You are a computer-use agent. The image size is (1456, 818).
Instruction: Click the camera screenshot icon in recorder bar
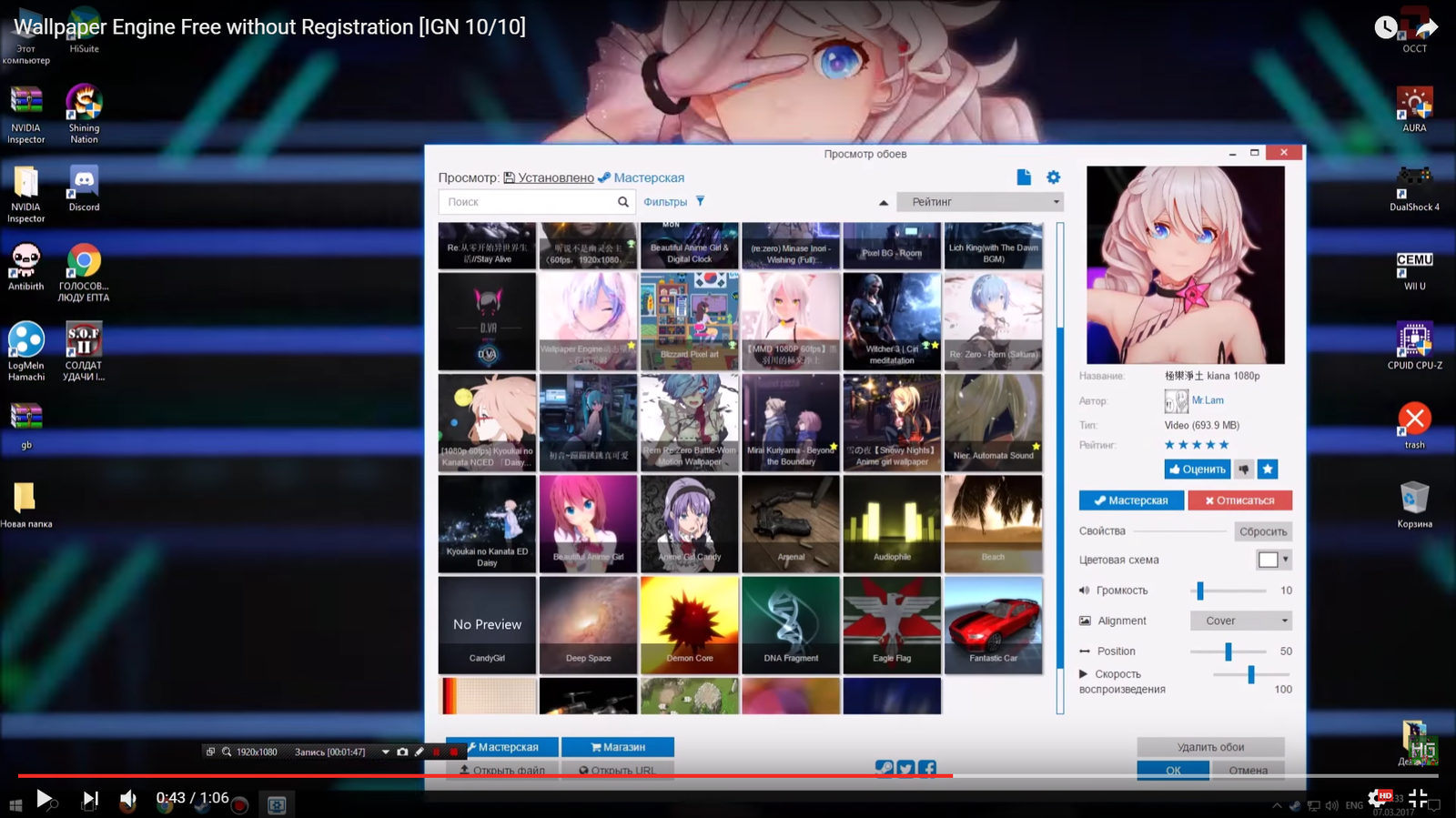pyautogui.click(x=402, y=752)
